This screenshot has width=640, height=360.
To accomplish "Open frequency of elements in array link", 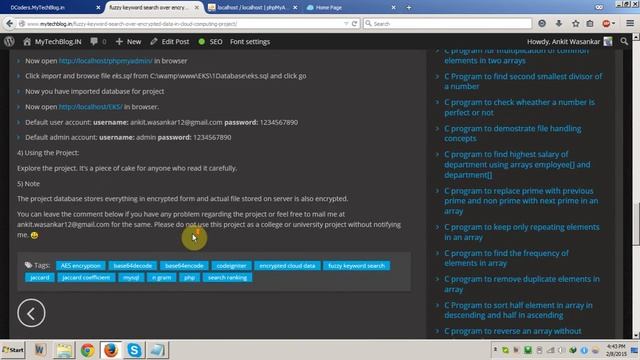I will [x=506, y=258].
